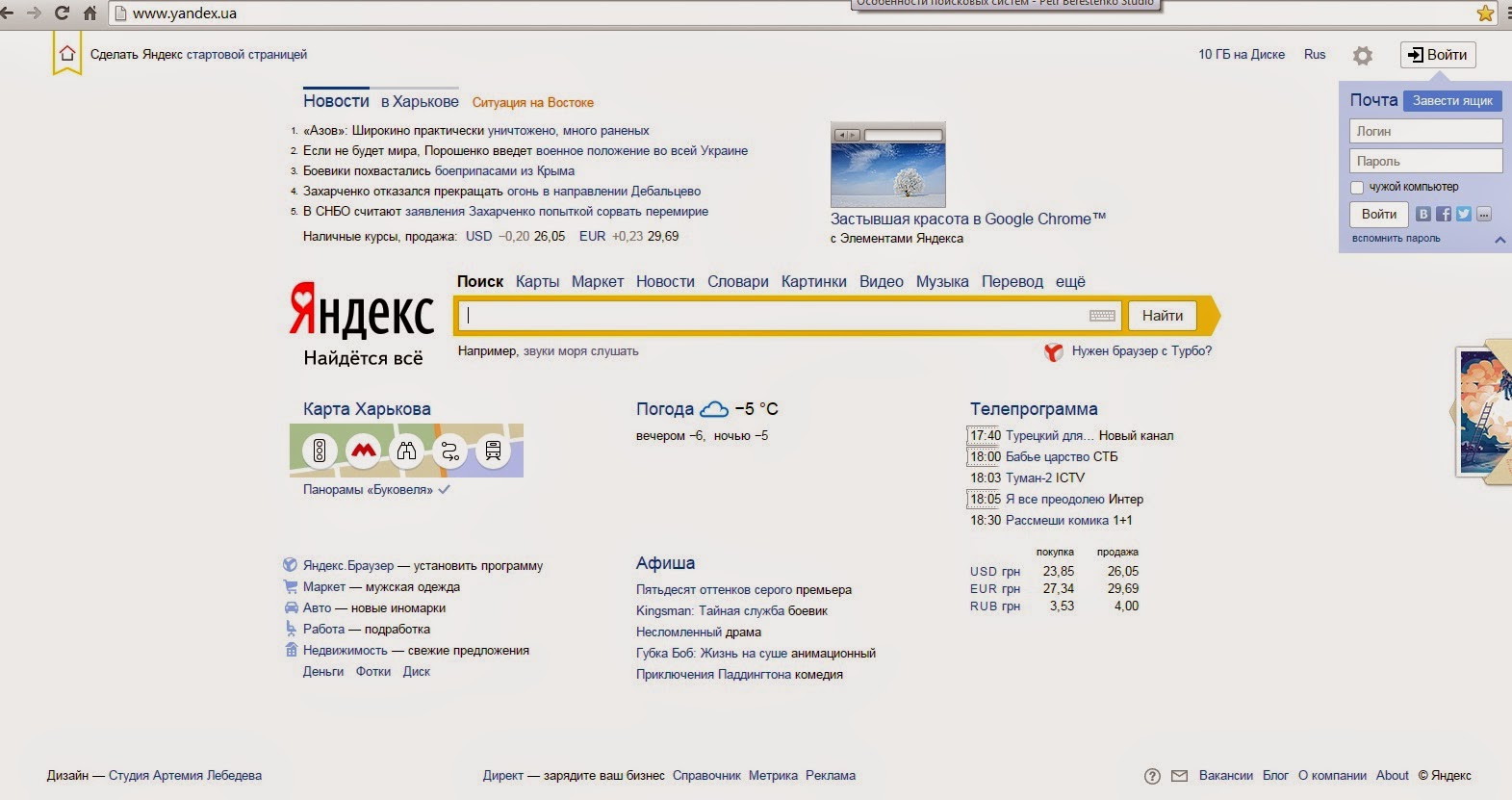Open the Перевод tab
1512x800 pixels.
click(1012, 281)
